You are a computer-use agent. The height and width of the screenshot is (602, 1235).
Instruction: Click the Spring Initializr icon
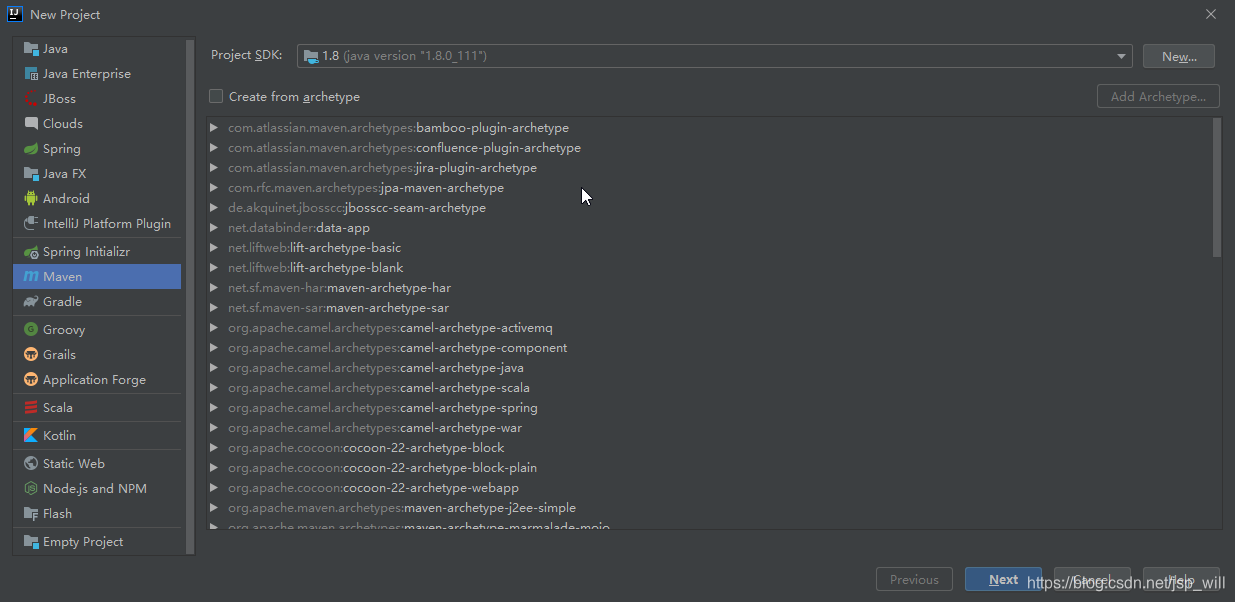coord(31,251)
